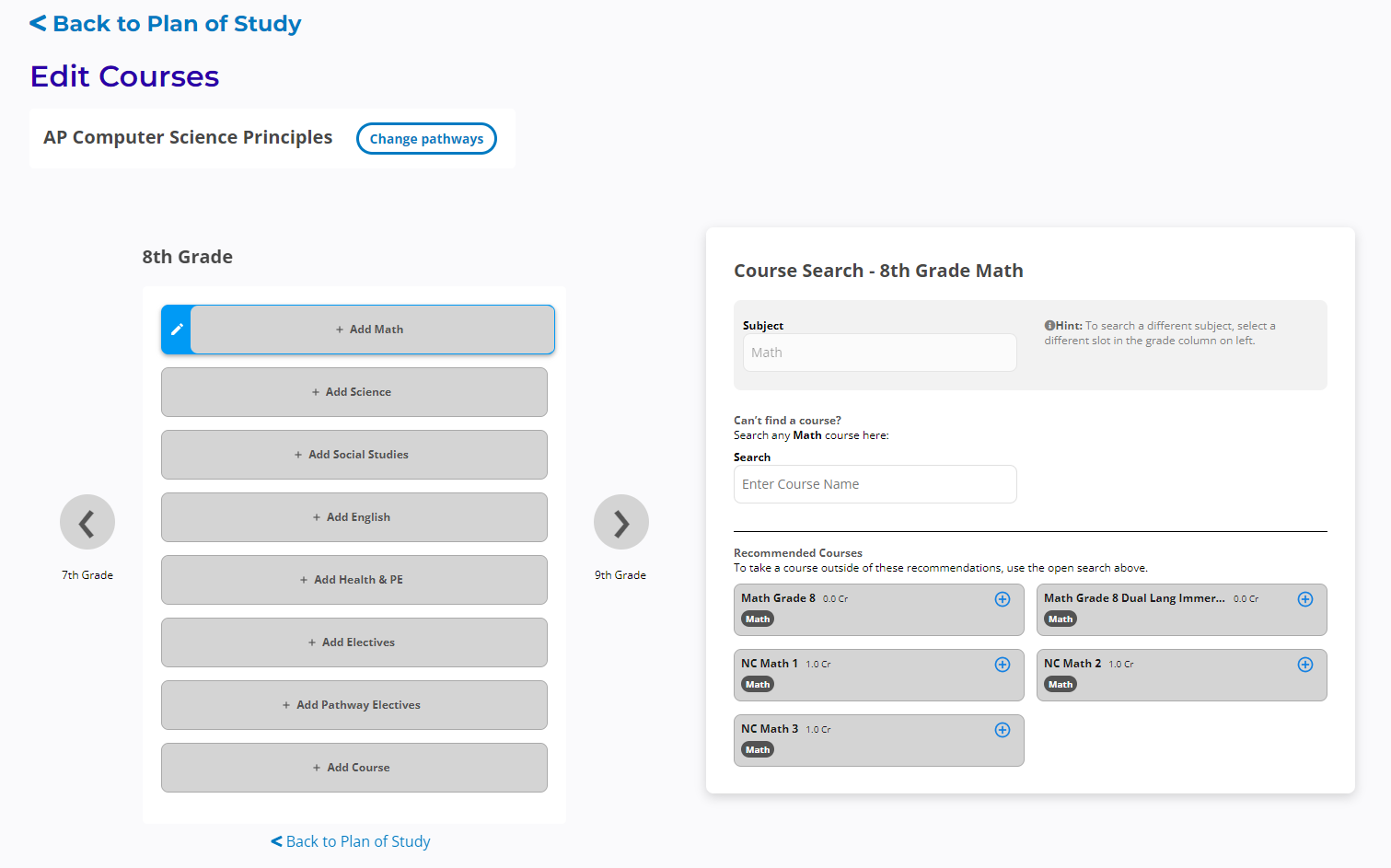The width and height of the screenshot is (1391, 868).
Task: Click the Change pathways button
Action: pyautogui.click(x=426, y=139)
